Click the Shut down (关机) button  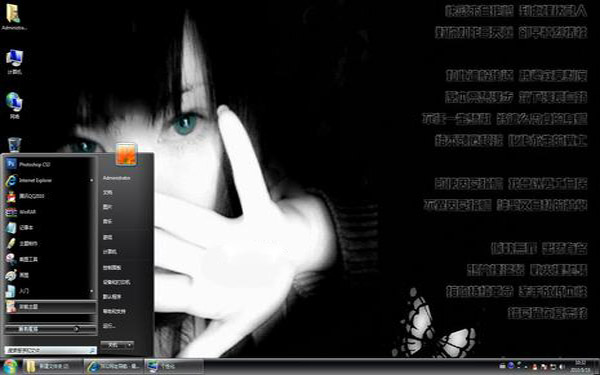click(113, 345)
